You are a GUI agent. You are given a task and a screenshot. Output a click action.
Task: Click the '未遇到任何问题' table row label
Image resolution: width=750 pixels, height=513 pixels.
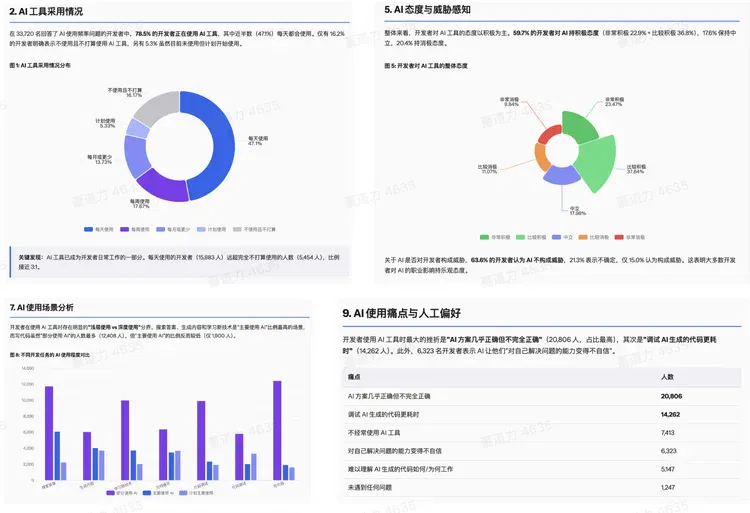click(370, 487)
